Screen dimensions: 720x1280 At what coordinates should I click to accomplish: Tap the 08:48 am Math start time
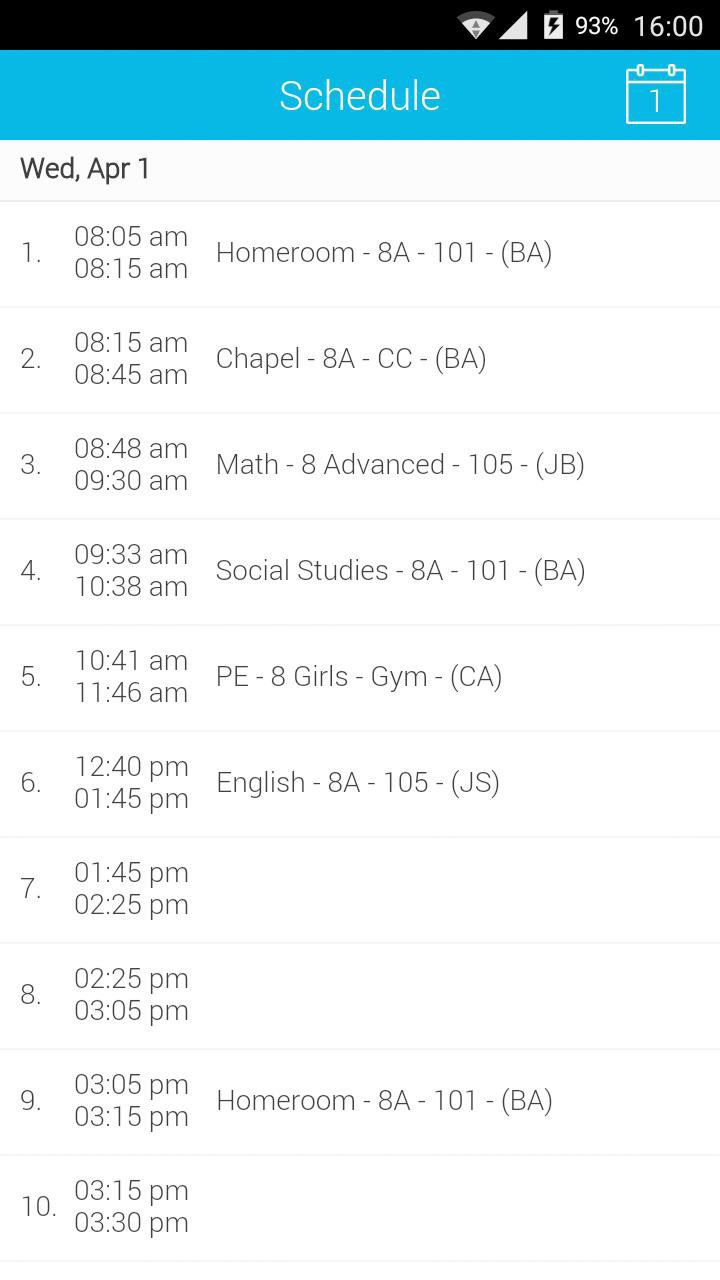pos(131,449)
